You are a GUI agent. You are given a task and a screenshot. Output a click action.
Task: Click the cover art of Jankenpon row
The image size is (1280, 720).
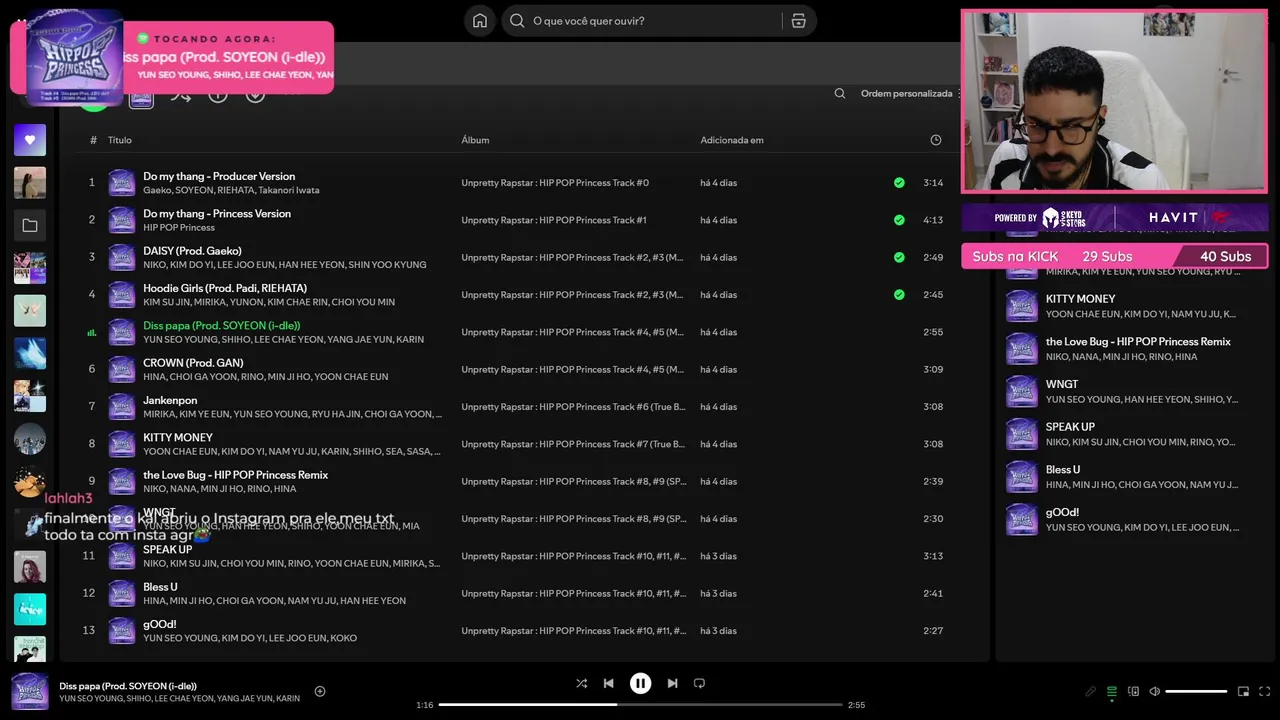point(122,407)
